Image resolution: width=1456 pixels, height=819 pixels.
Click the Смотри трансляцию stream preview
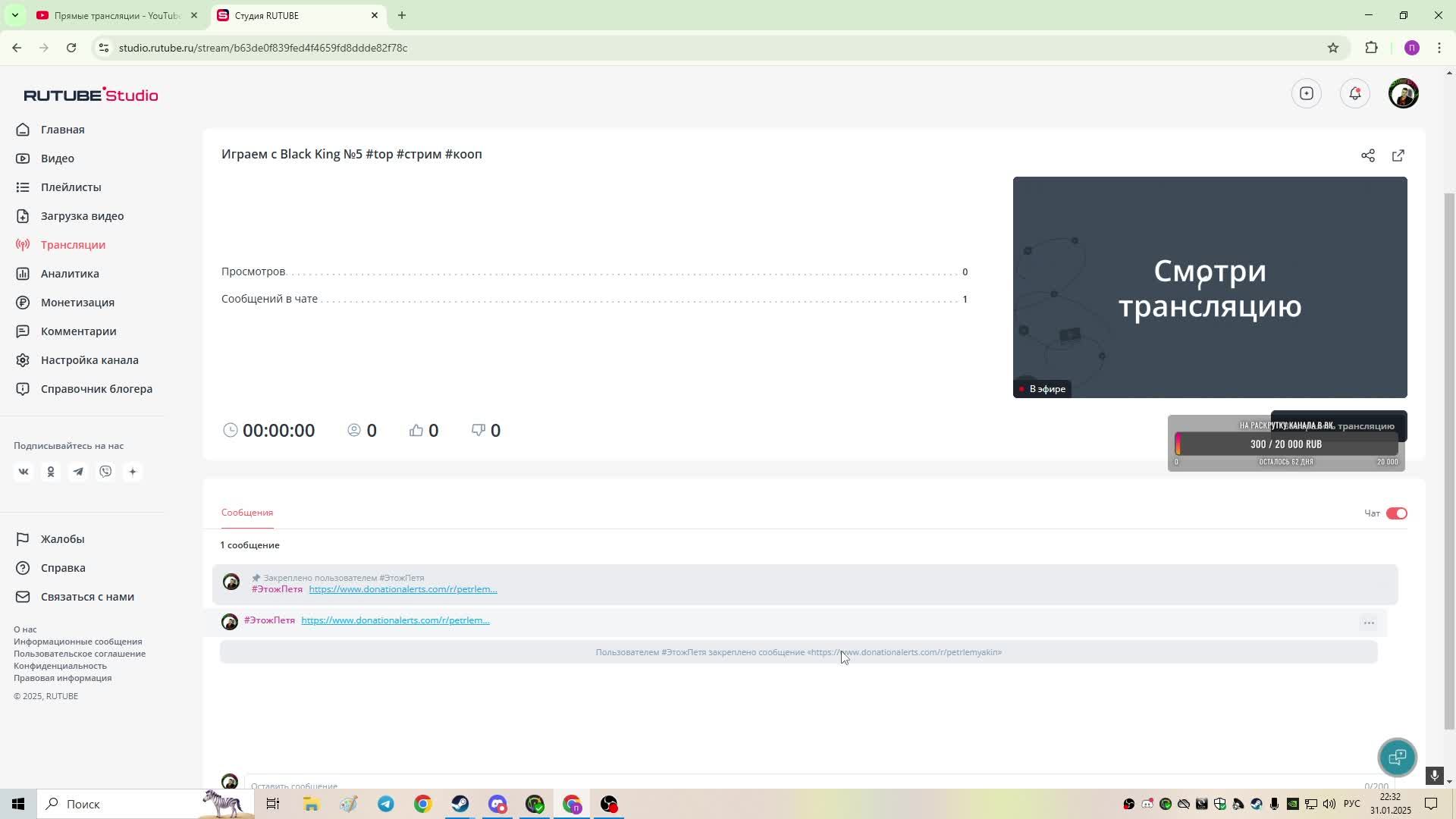1210,287
